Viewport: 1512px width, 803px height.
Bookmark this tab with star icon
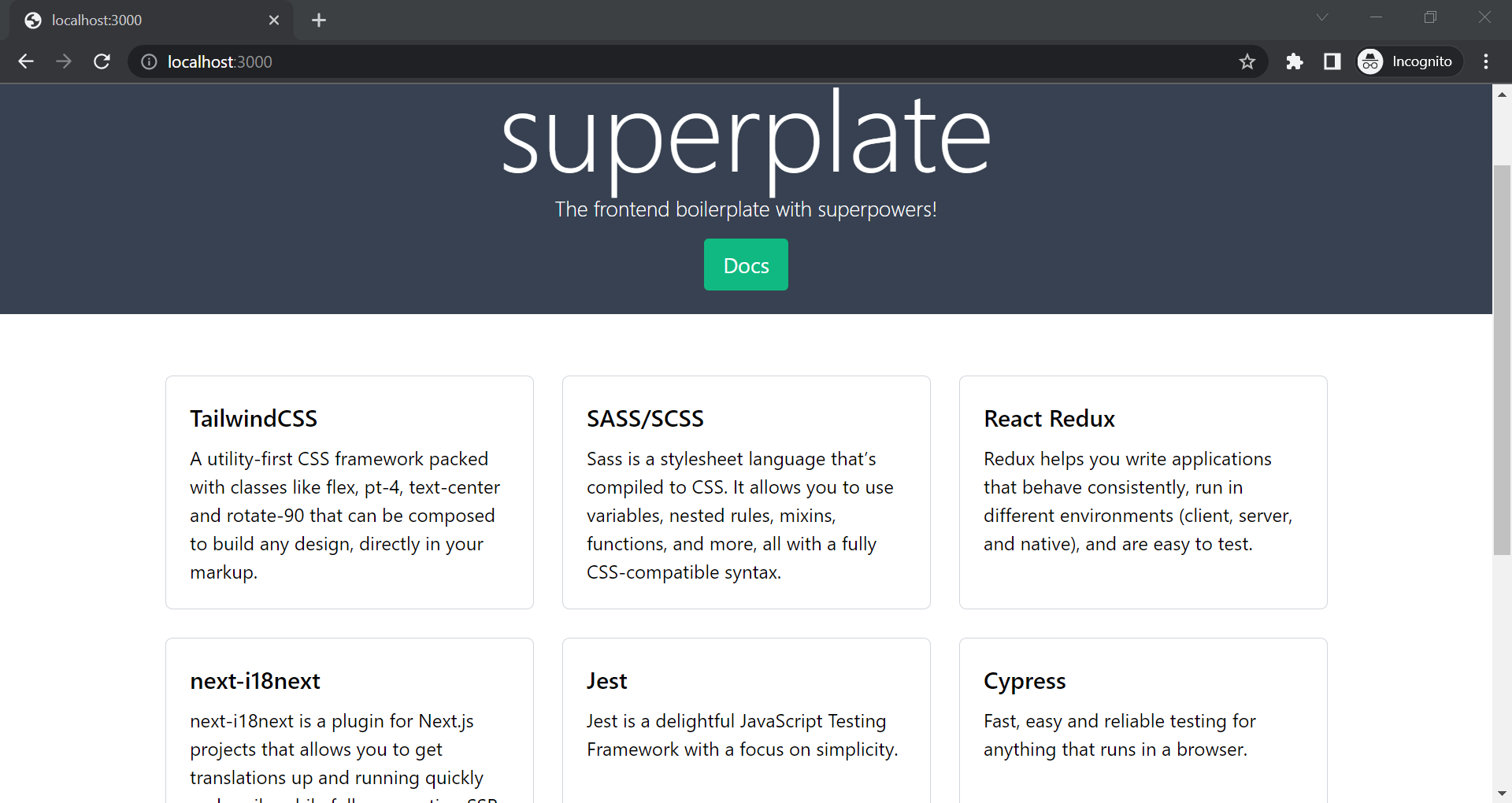[x=1247, y=61]
